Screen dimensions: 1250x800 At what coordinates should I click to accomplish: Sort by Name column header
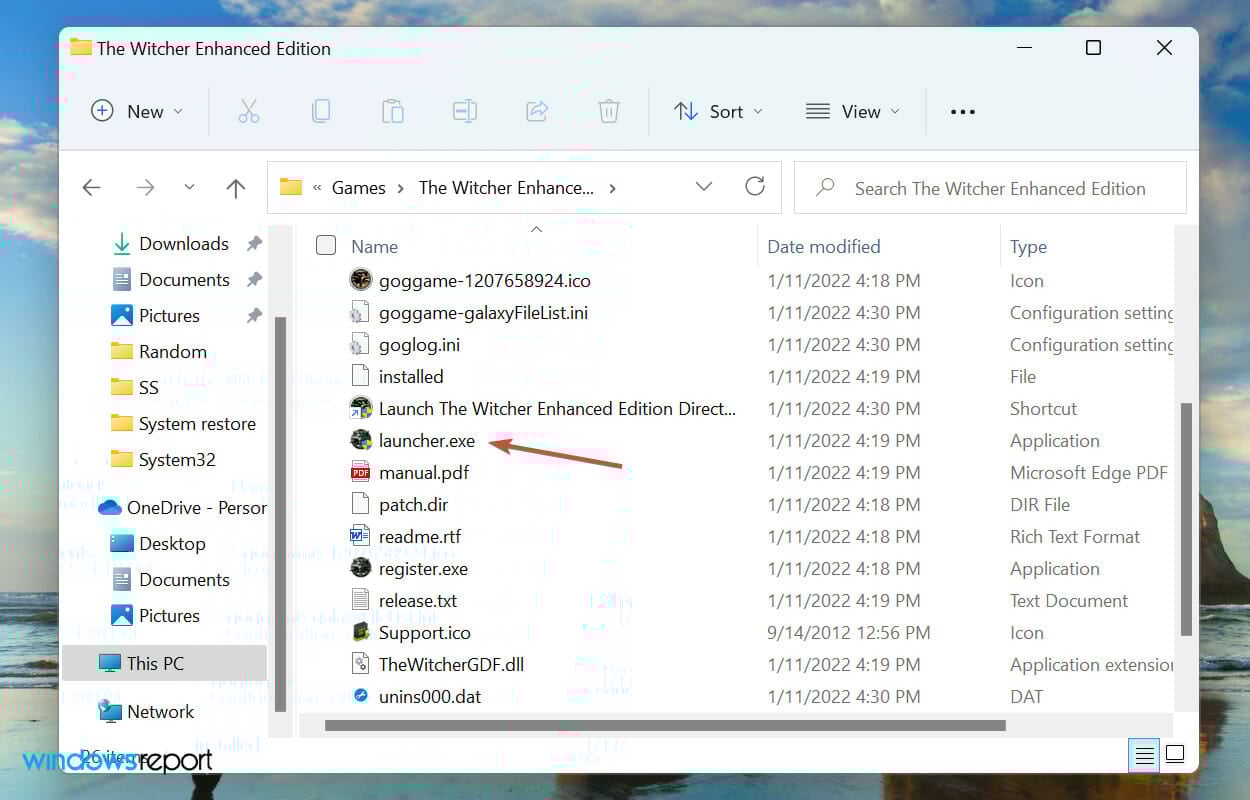pyautogui.click(x=374, y=246)
